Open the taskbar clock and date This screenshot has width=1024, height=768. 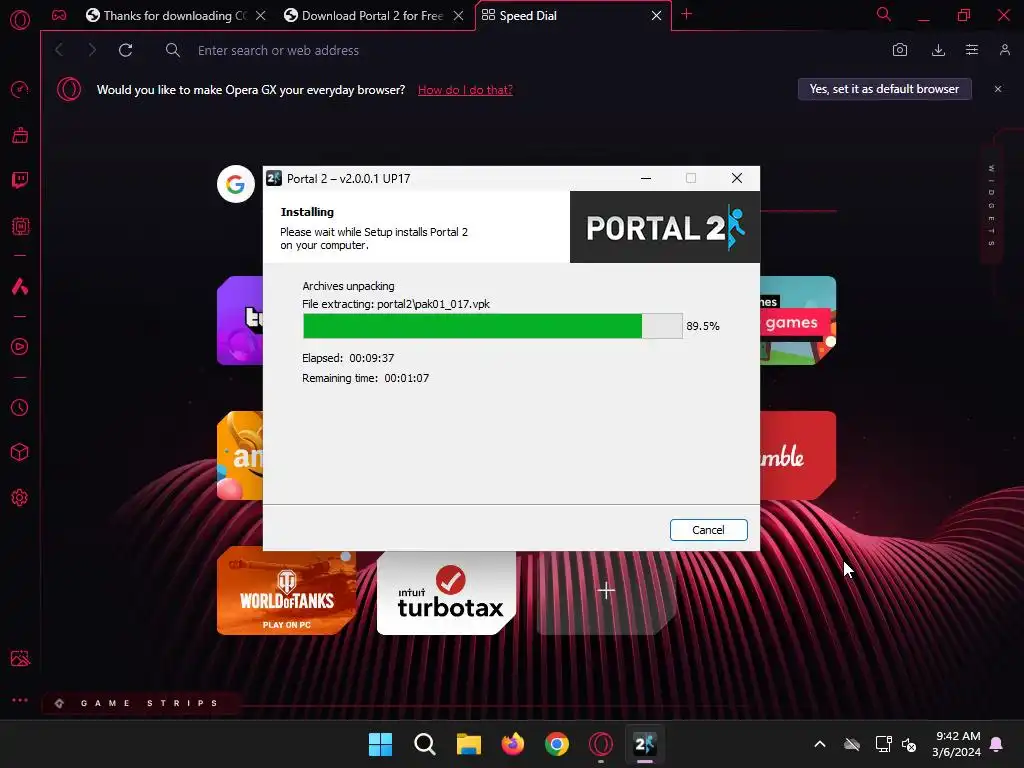[957, 744]
